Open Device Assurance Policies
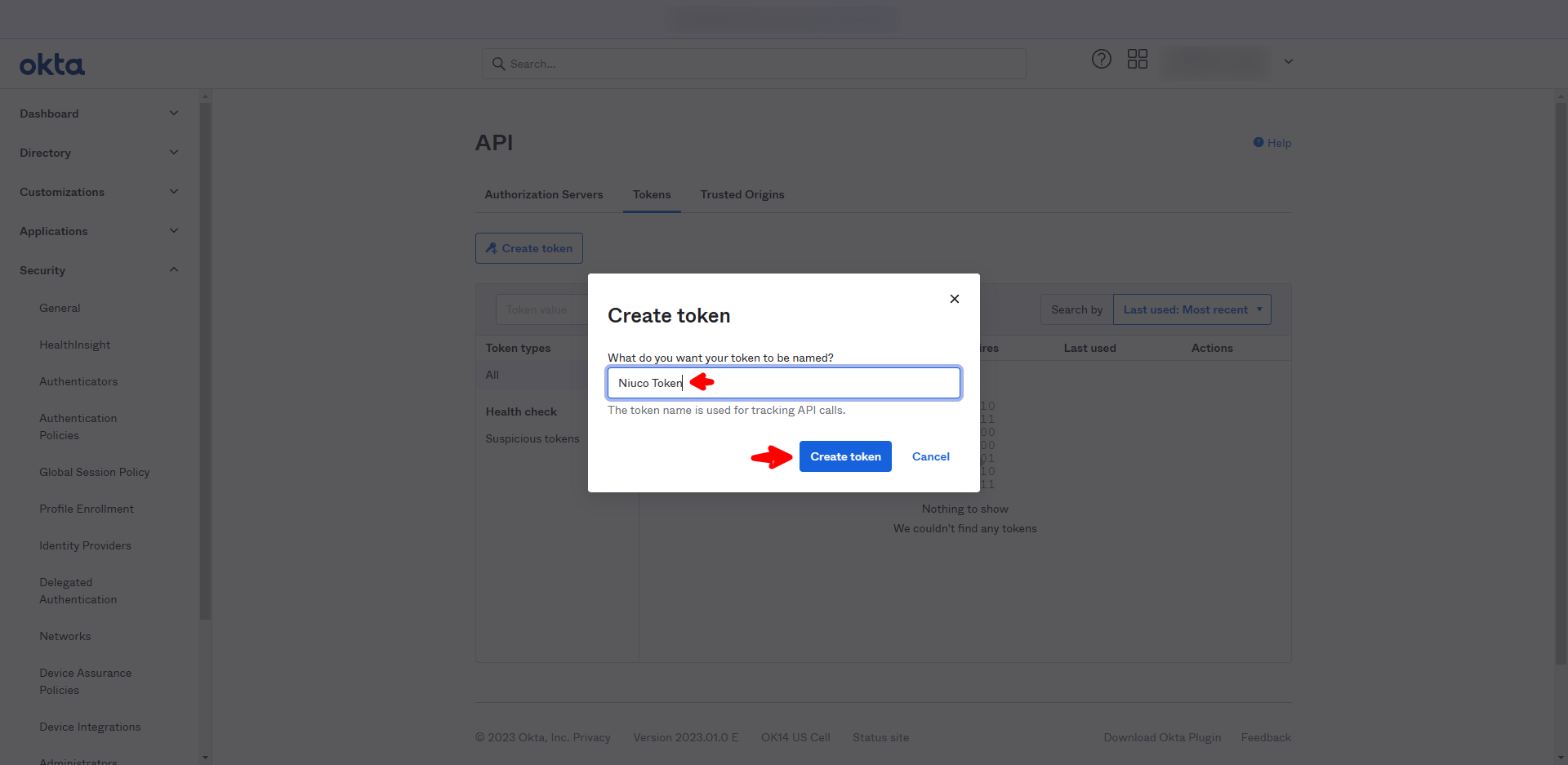Viewport: 1568px width, 765px height. click(x=86, y=682)
